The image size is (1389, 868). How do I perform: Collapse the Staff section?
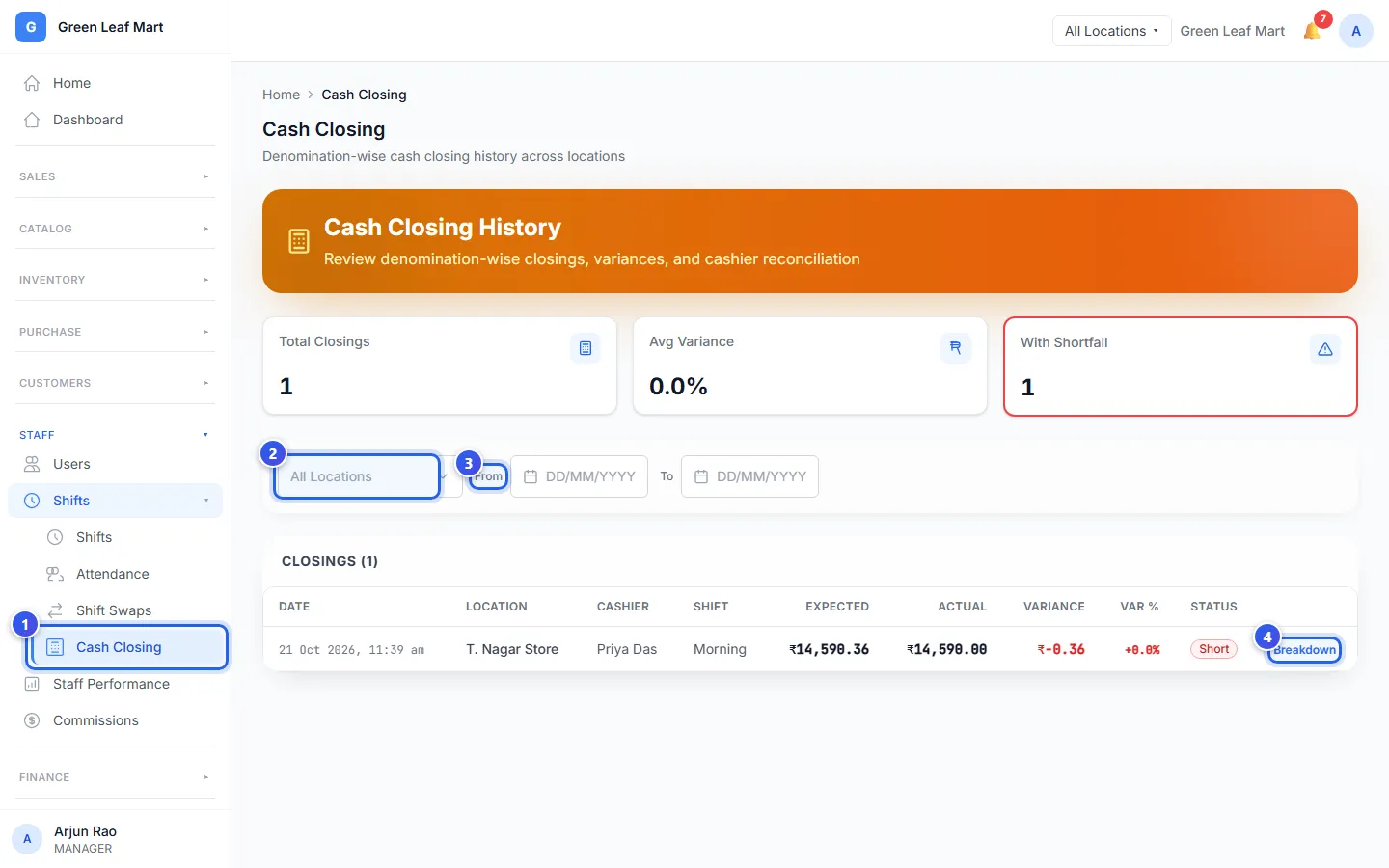pyautogui.click(x=115, y=435)
